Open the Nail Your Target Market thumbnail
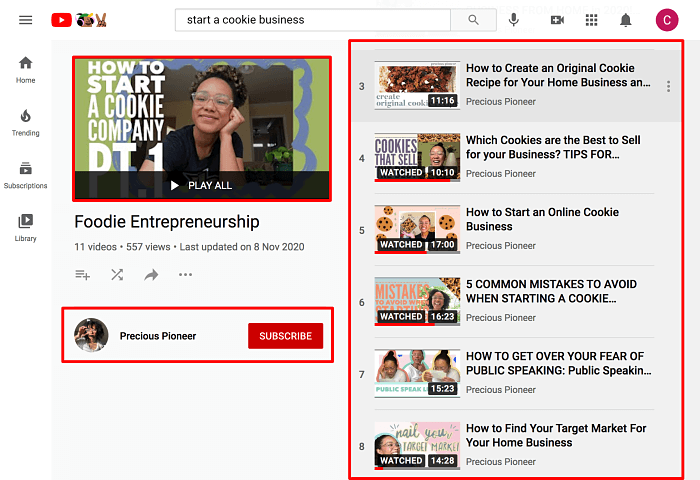700x480 pixels. click(x=417, y=446)
